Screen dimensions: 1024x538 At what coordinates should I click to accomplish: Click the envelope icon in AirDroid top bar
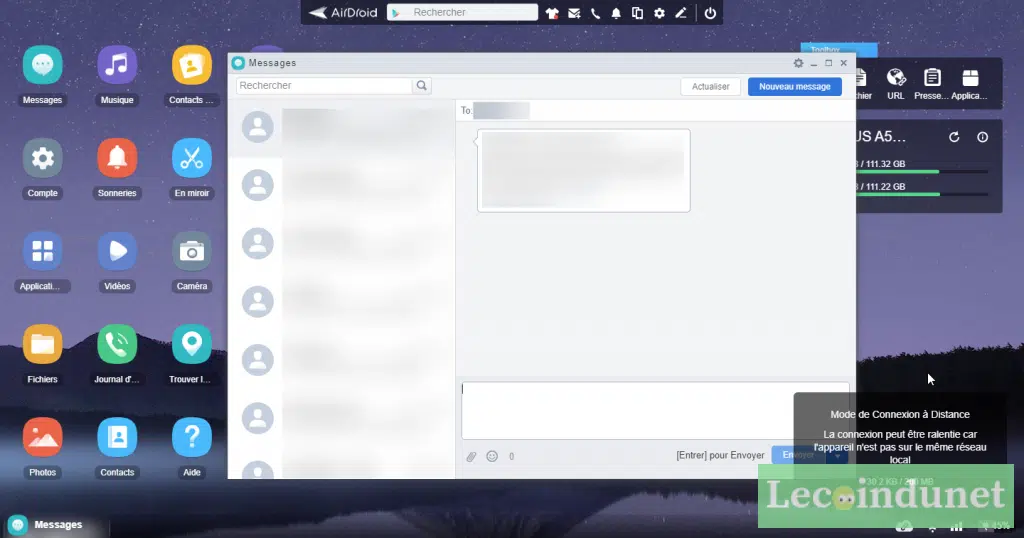574,13
